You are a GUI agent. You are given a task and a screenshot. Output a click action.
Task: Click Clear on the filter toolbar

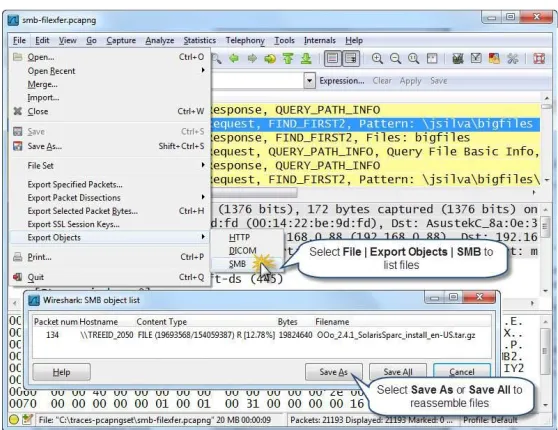pos(382,81)
